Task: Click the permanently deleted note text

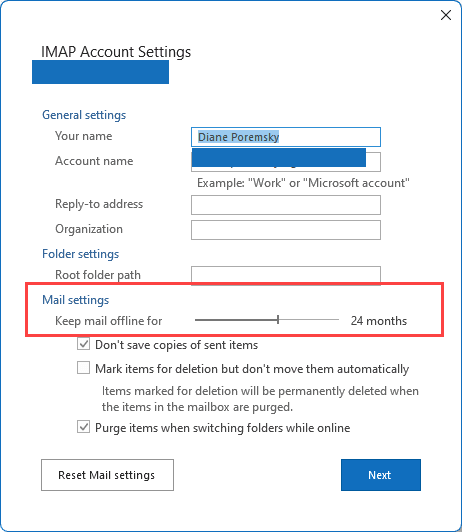Action: 260,399
